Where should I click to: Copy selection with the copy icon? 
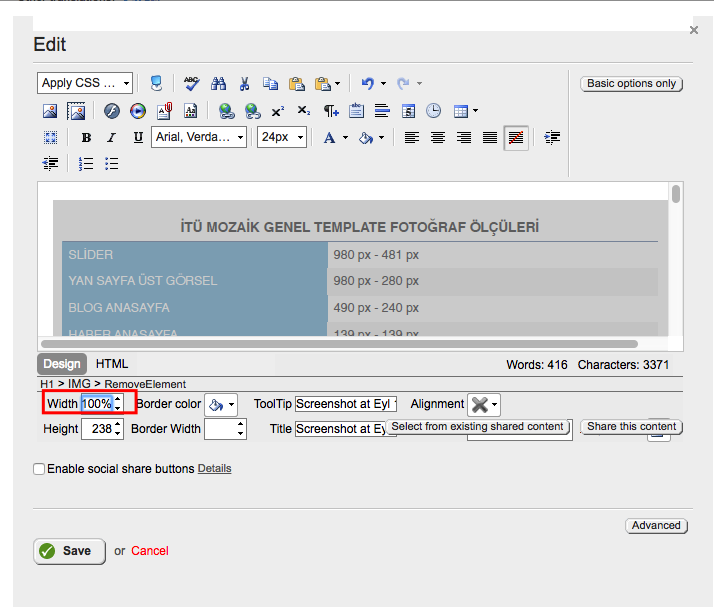click(270, 83)
